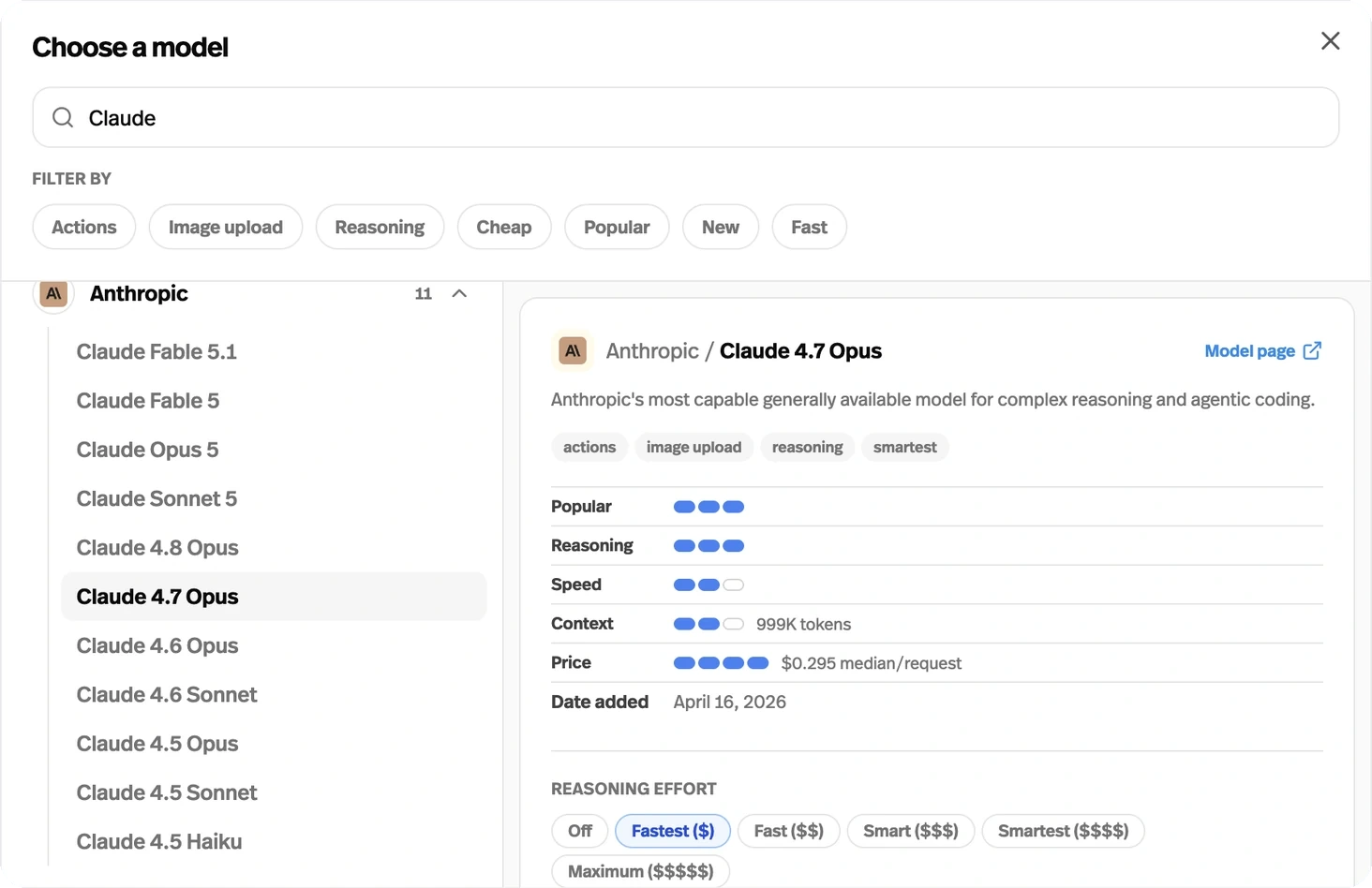Click the smartest tag in model details

(x=905, y=448)
